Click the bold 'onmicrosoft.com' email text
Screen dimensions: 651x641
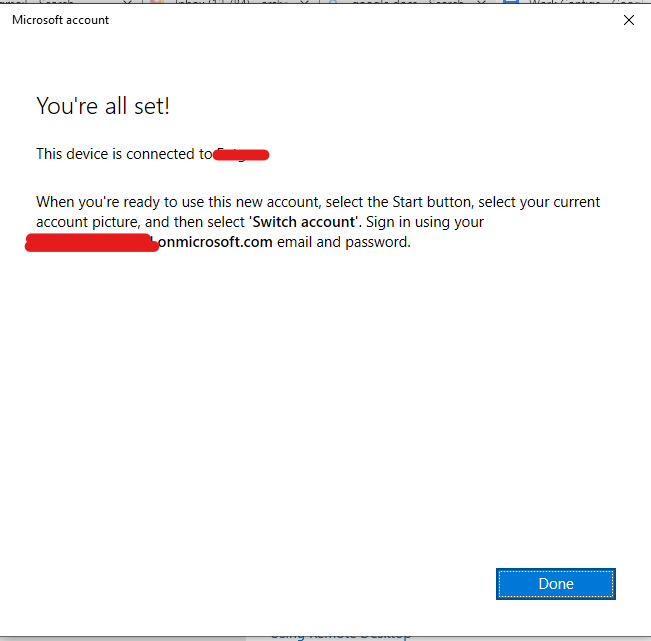[x=215, y=242]
